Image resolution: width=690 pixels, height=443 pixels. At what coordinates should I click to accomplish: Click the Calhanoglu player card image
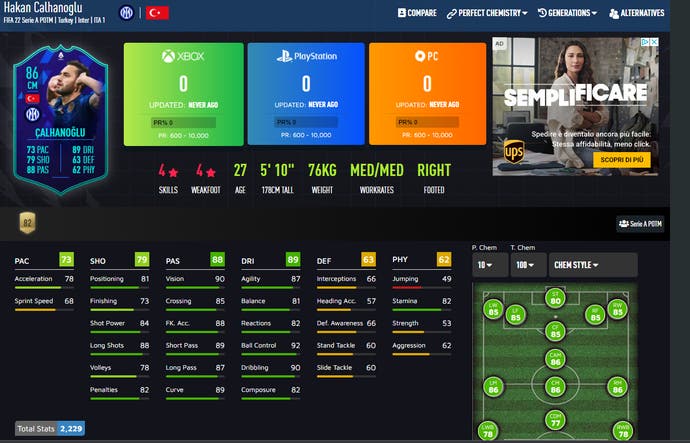61,119
